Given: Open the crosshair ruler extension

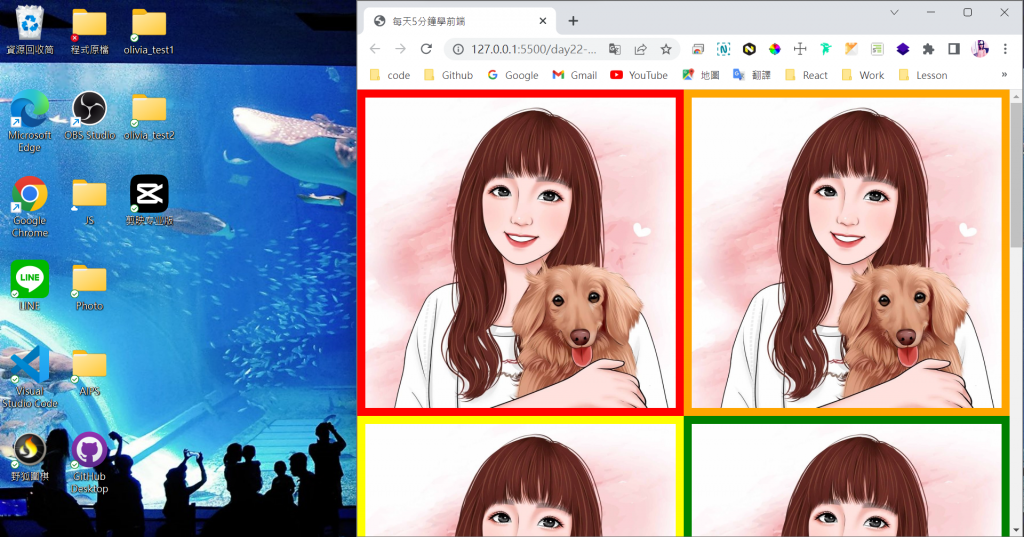Looking at the screenshot, I should point(800,49).
